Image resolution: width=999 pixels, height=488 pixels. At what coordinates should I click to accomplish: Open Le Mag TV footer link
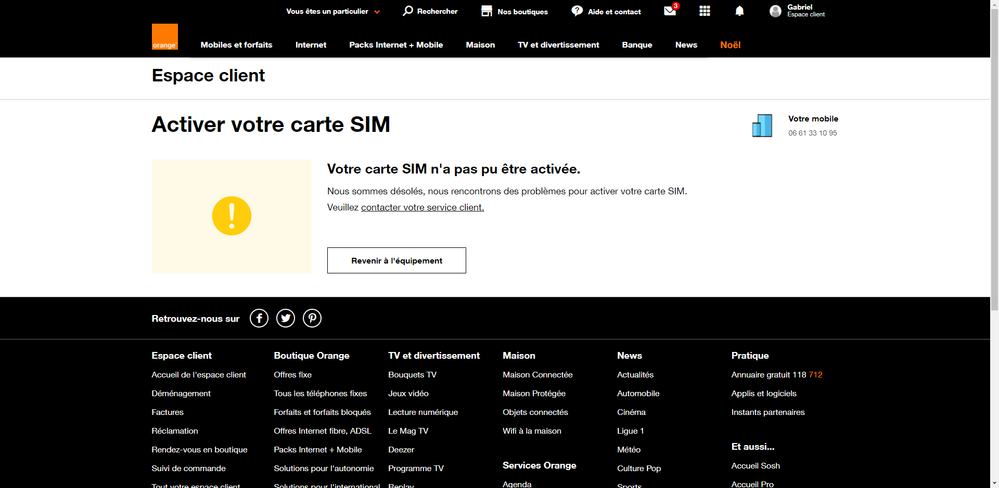click(408, 431)
